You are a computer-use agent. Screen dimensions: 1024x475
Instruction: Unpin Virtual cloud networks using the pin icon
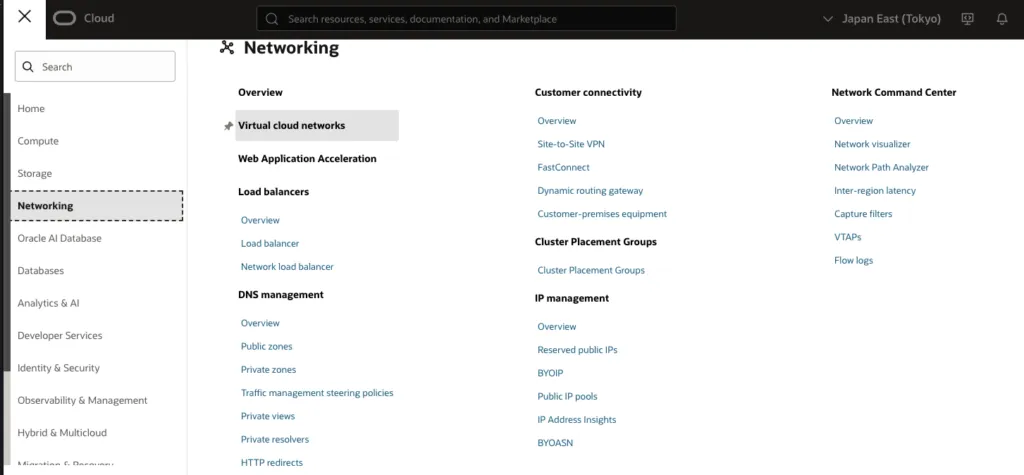coord(228,126)
